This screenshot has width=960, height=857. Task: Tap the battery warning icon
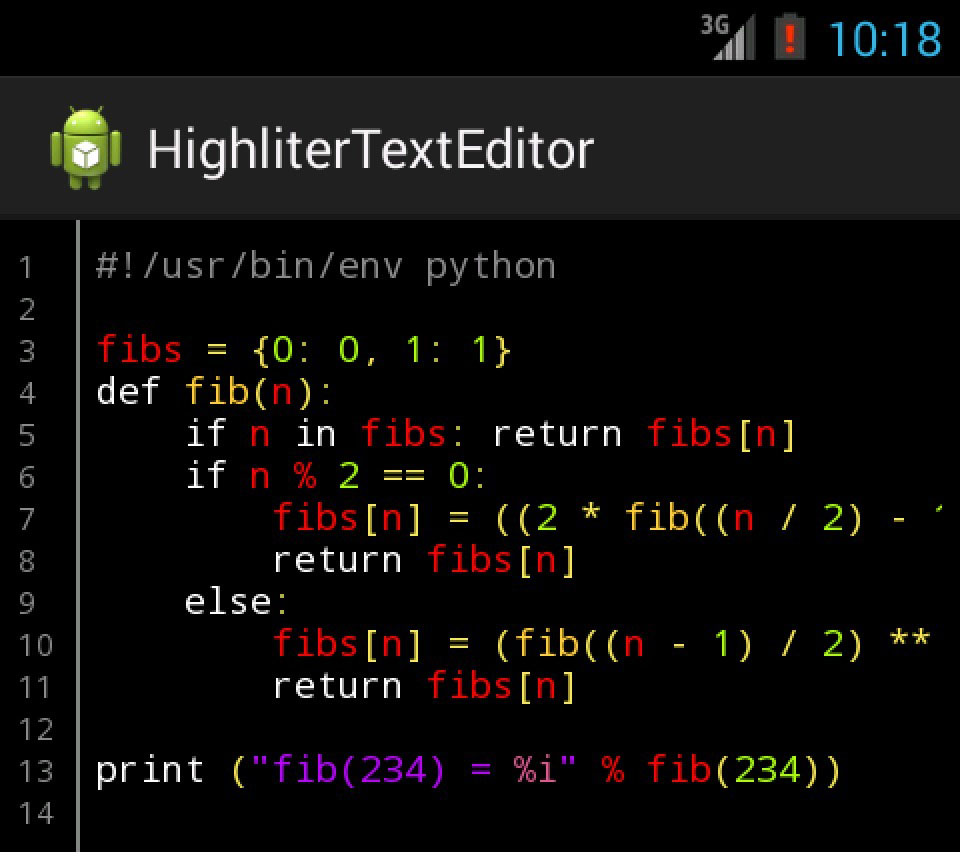click(x=790, y=38)
